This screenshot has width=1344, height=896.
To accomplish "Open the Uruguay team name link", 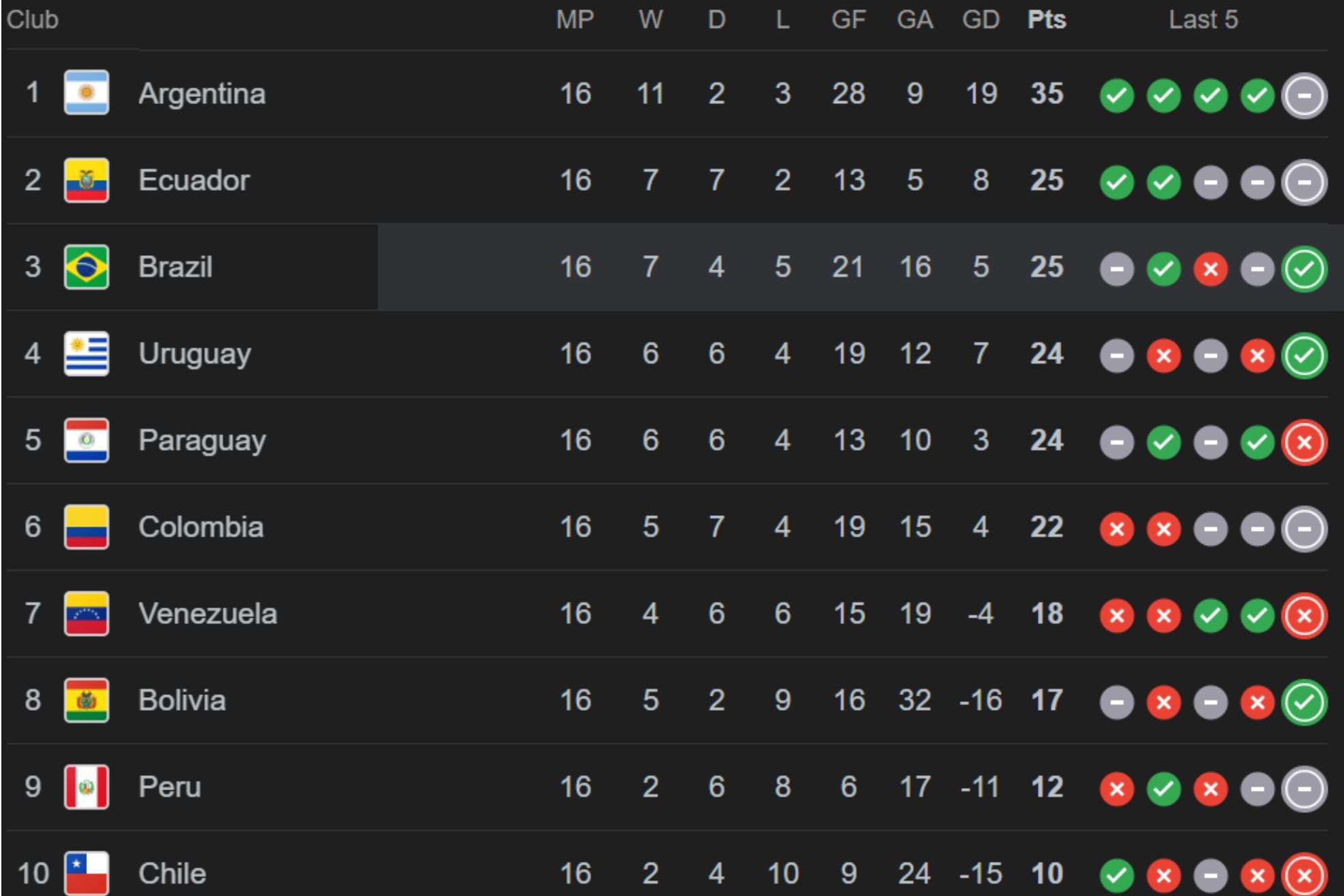I will (195, 354).
